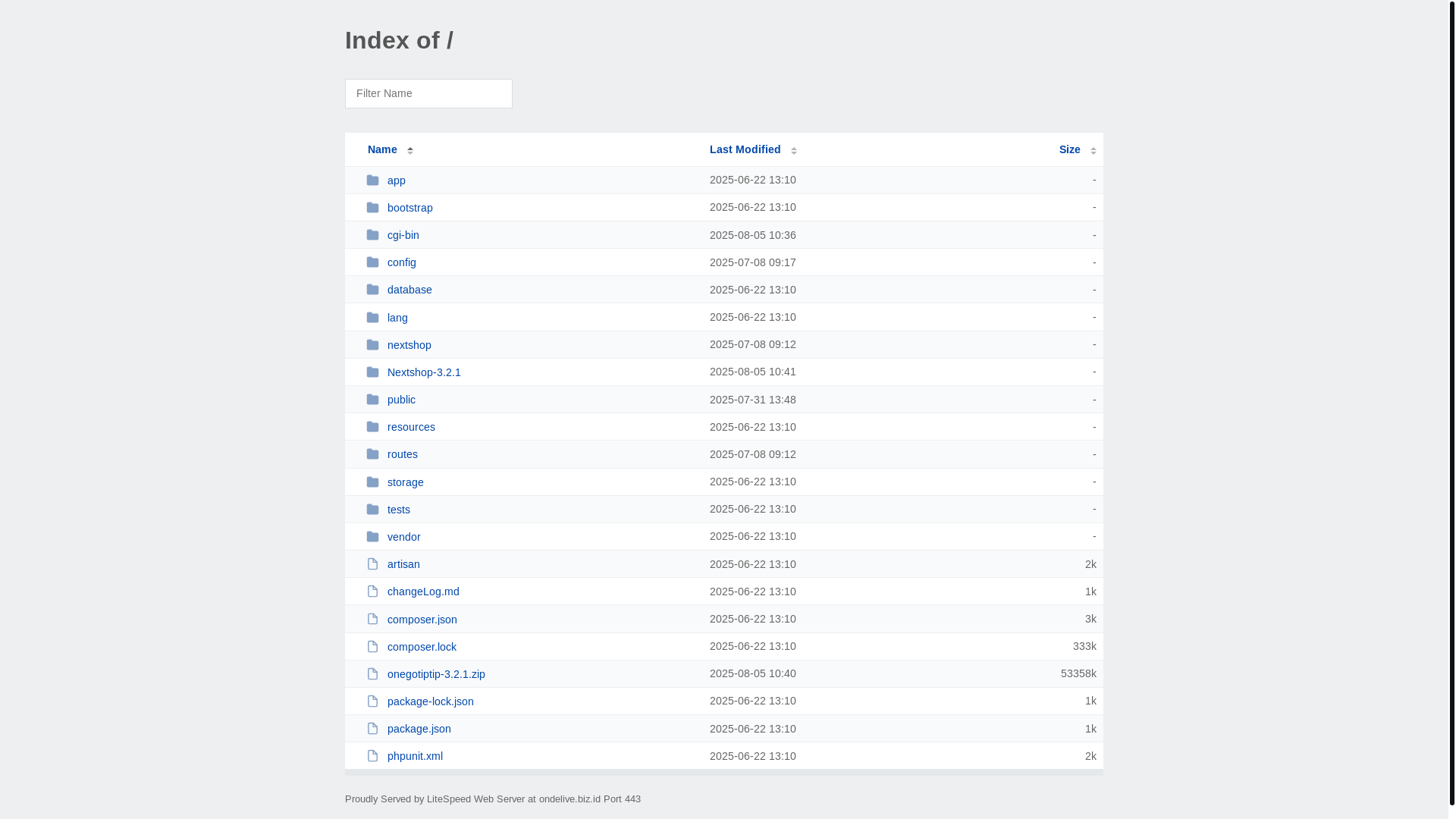Open the app directory link
The image size is (1456, 819).
tap(397, 180)
